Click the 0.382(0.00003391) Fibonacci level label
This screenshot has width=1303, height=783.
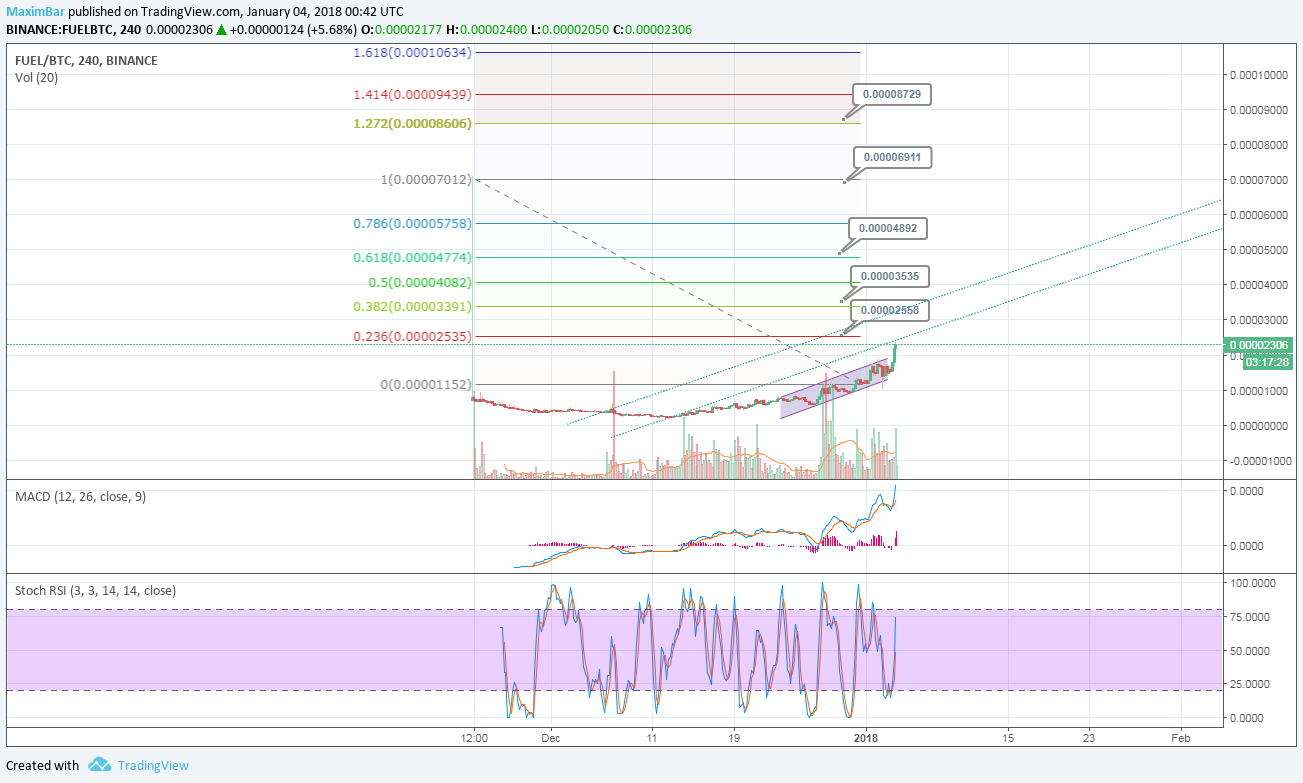point(412,306)
